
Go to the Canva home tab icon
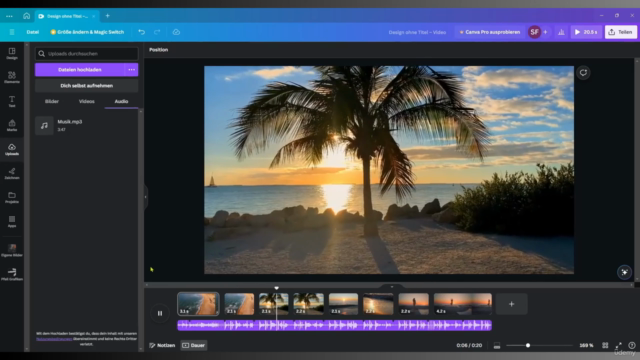[x=27, y=16]
